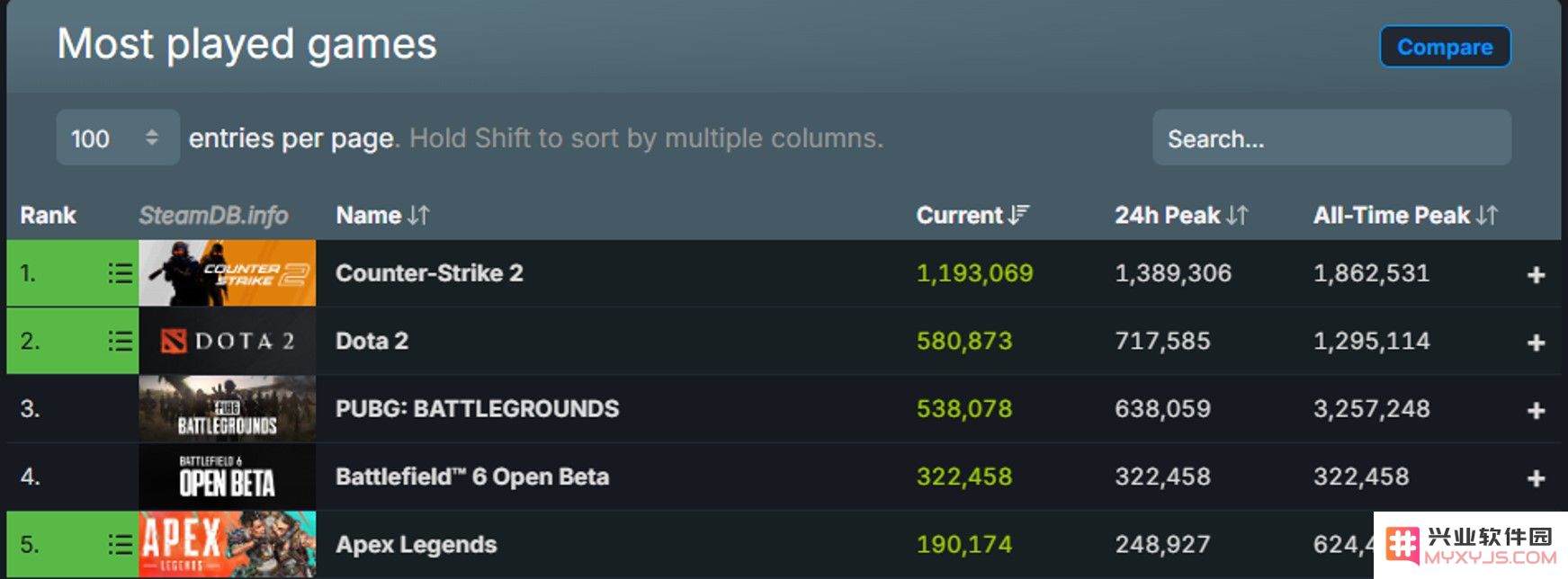Click Dota 2 all-time peak 1,295,114
The height and width of the screenshot is (579, 1568).
click(x=1371, y=341)
